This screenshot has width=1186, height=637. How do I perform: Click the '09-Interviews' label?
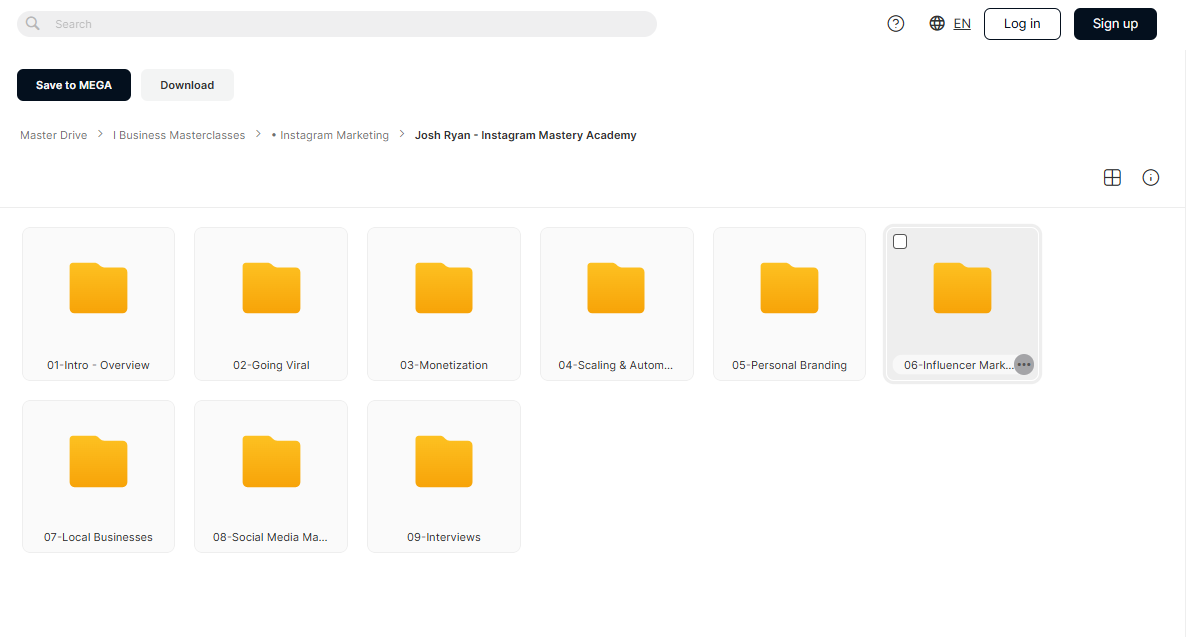(444, 537)
